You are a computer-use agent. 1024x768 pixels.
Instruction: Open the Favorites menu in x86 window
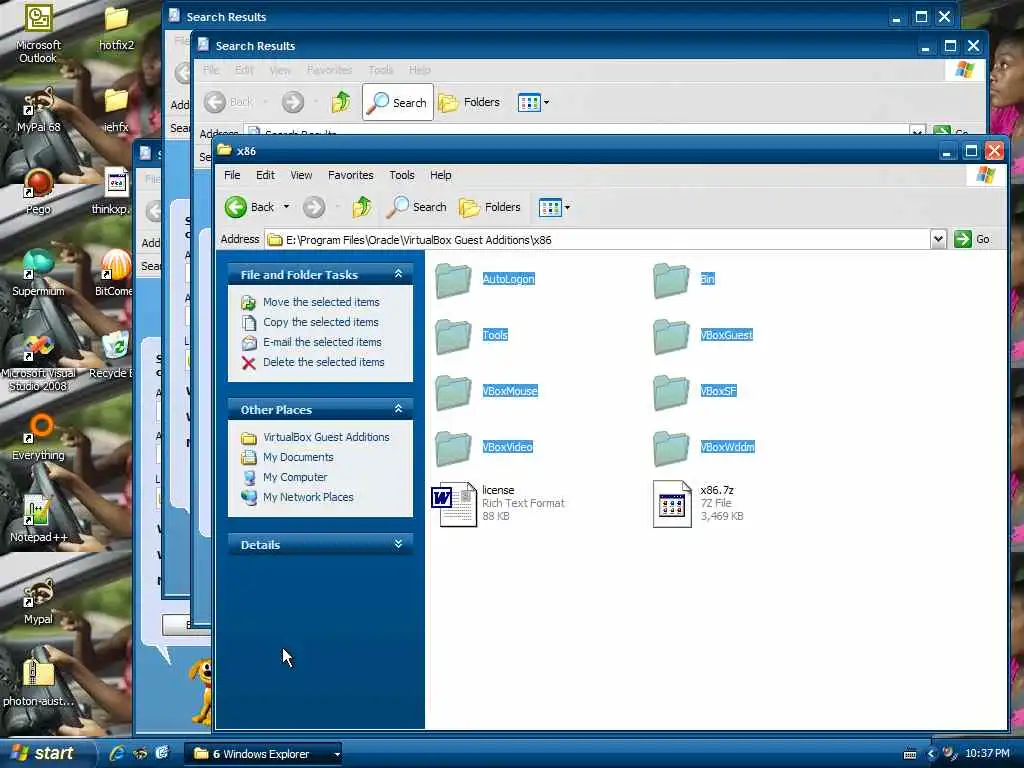(x=351, y=175)
